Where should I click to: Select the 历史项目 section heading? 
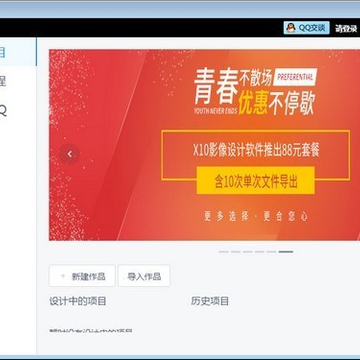tap(210, 301)
